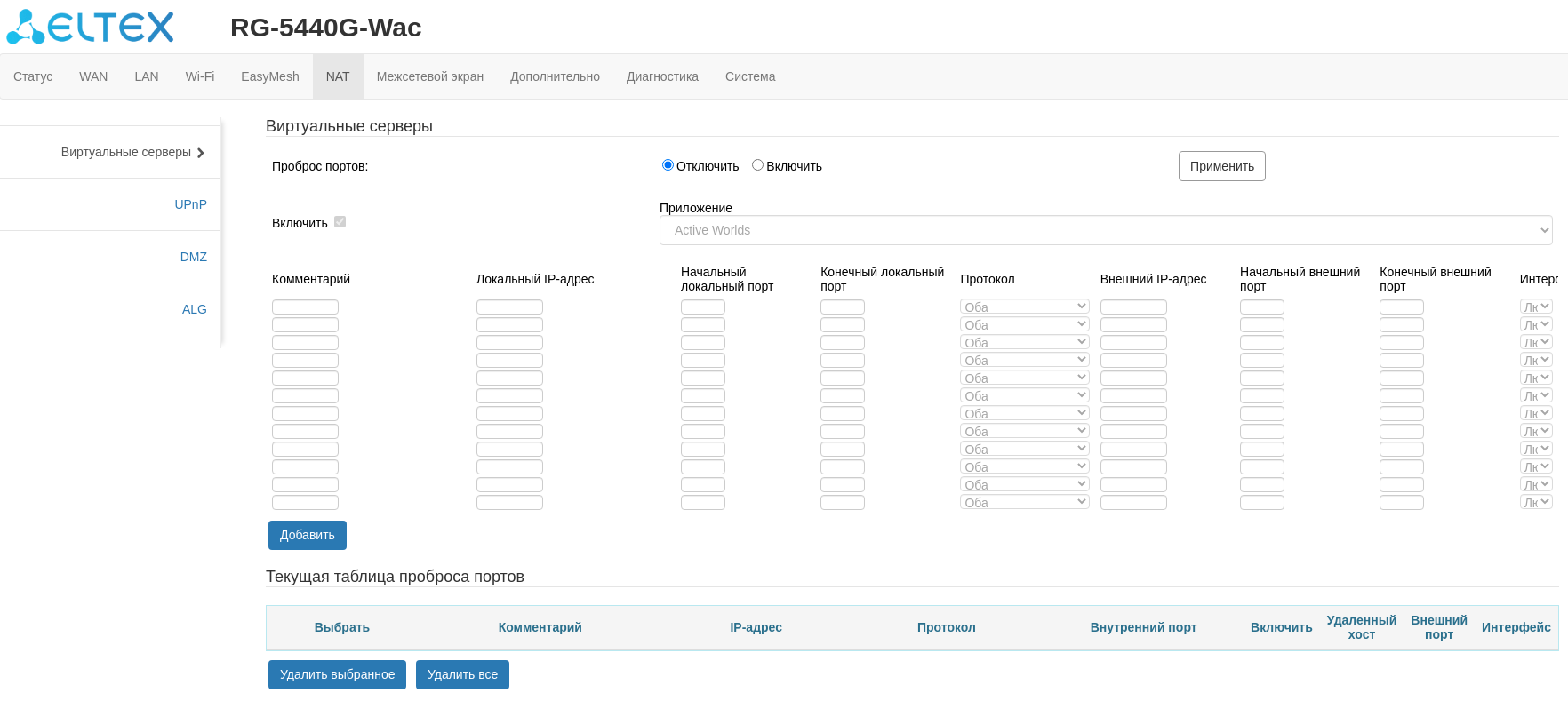Navigate to ALG sidebar link
The width and height of the screenshot is (1568, 701).
[x=194, y=309]
